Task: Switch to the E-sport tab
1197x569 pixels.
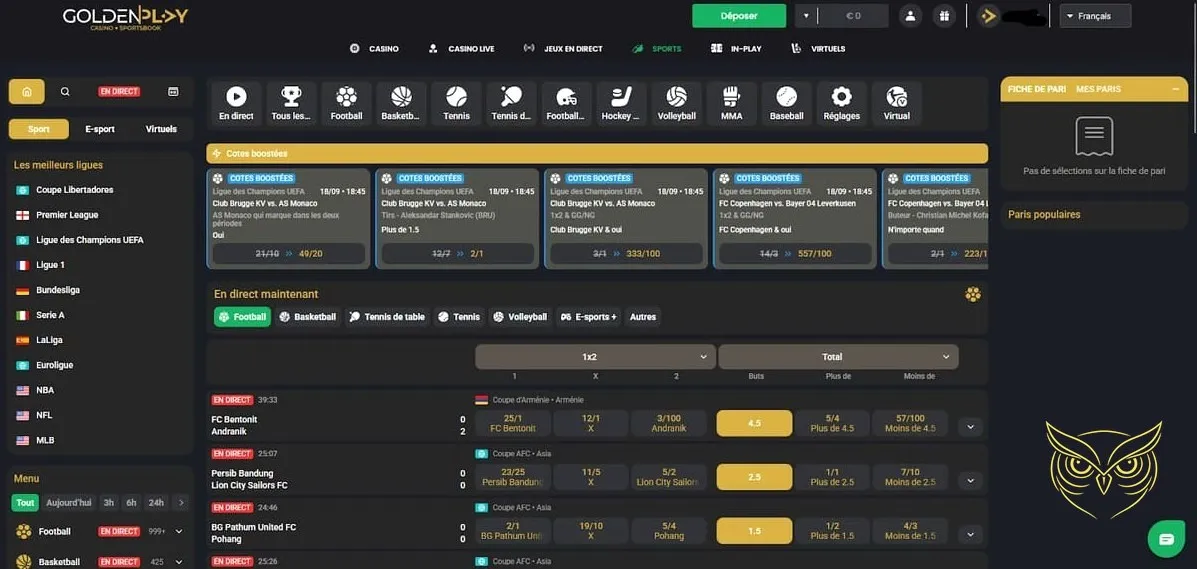Action: point(100,129)
